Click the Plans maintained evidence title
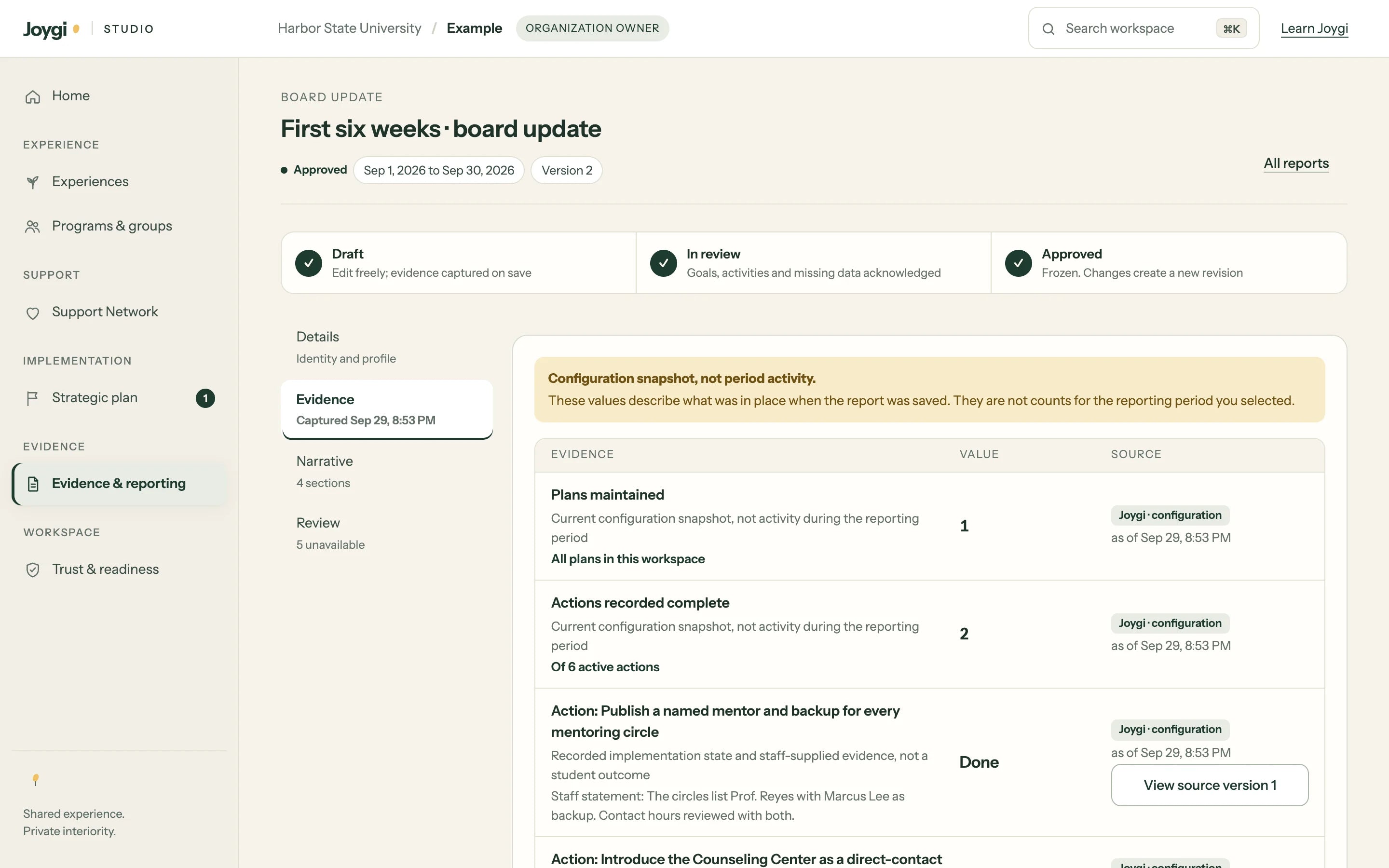1389x868 pixels. pyautogui.click(x=607, y=495)
